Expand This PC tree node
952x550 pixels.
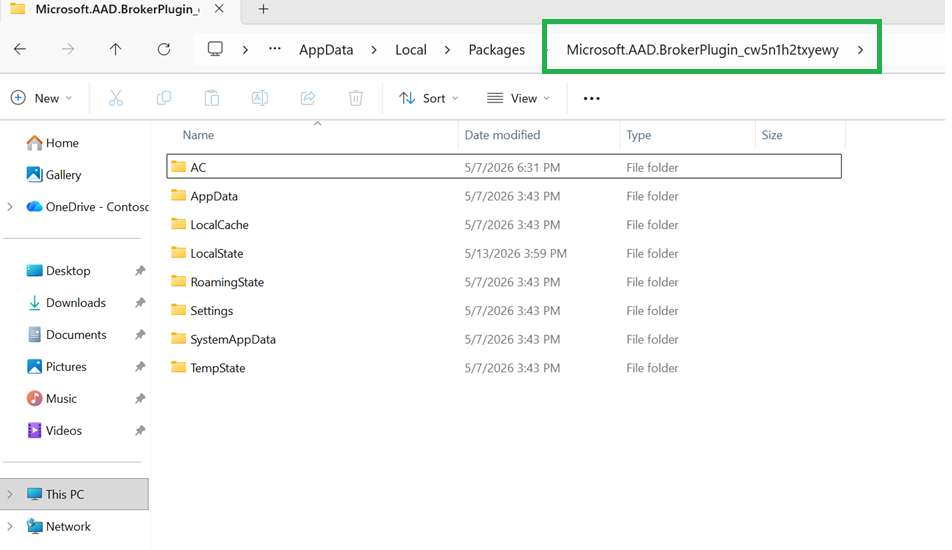pyautogui.click(x=10, y=494)
